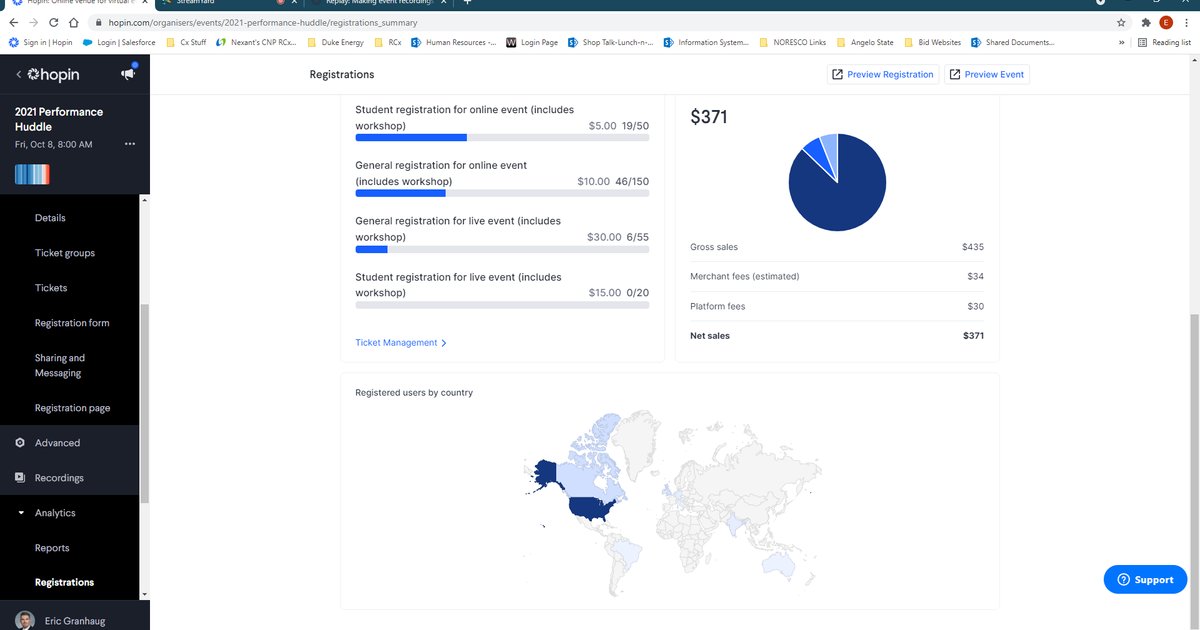Open the Advanced settings hexagon icon
This screenshot has width=1200, height=630.
pos(20,443)
